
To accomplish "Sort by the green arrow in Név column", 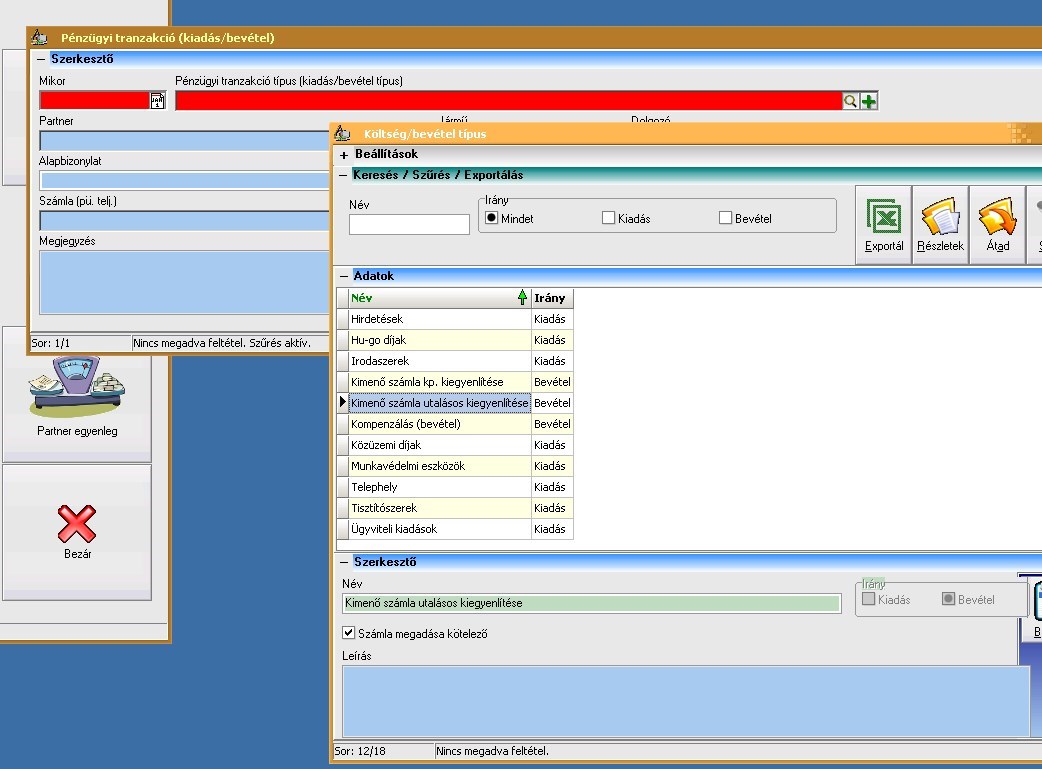I will (x=522, y=298).
